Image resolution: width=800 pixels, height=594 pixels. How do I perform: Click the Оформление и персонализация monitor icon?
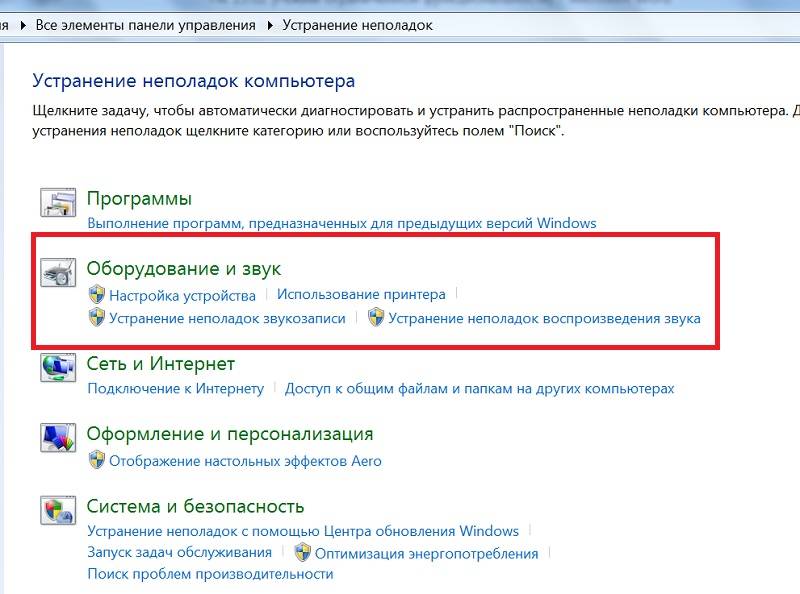click(57, 438)
